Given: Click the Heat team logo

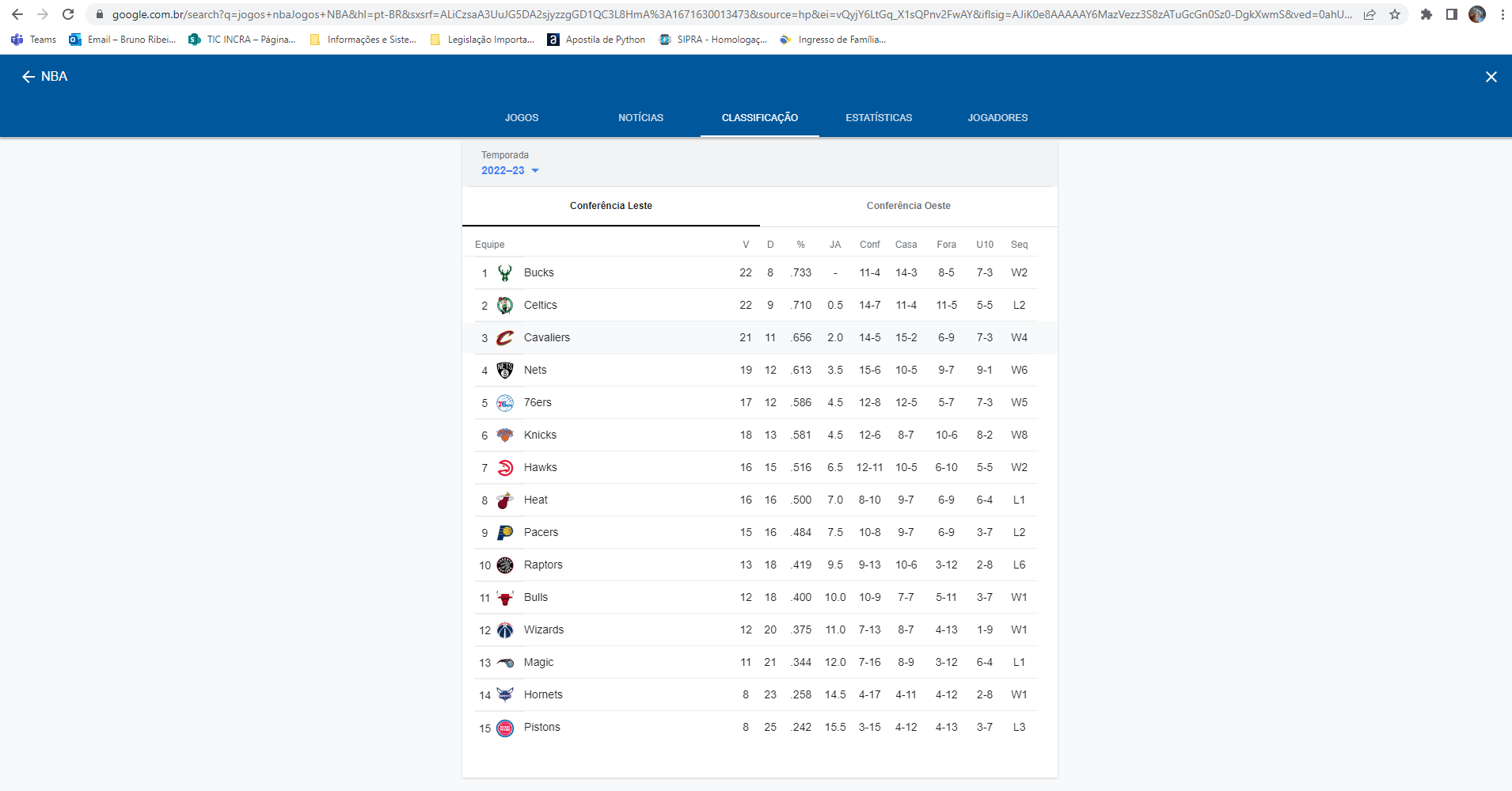Looking at the screenshot, I should (x=505, y=500).
